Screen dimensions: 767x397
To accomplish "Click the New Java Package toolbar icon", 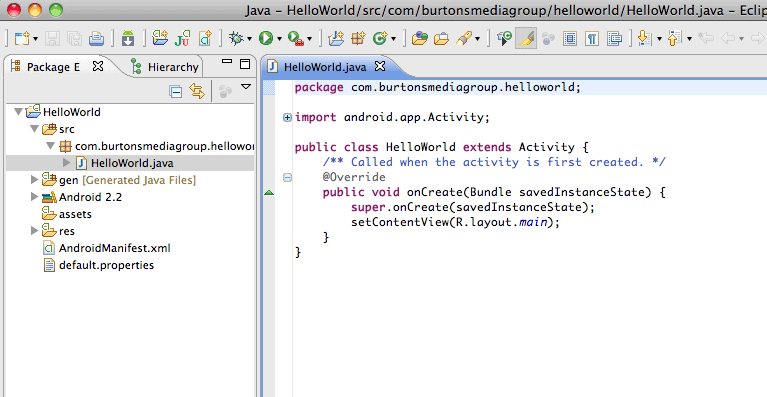I will pyautogui.click(x=336, y=38).
